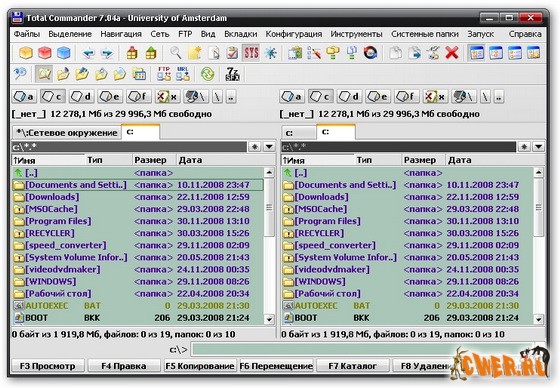Open the Конфигурация menu
The height and width of the screenshot is (388, 560).
coord(294,34)
